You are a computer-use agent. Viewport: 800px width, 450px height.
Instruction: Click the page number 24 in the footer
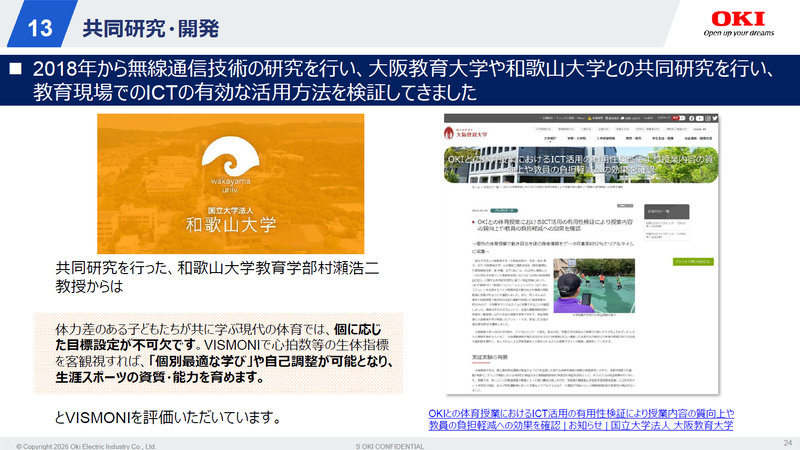[788, 442]
